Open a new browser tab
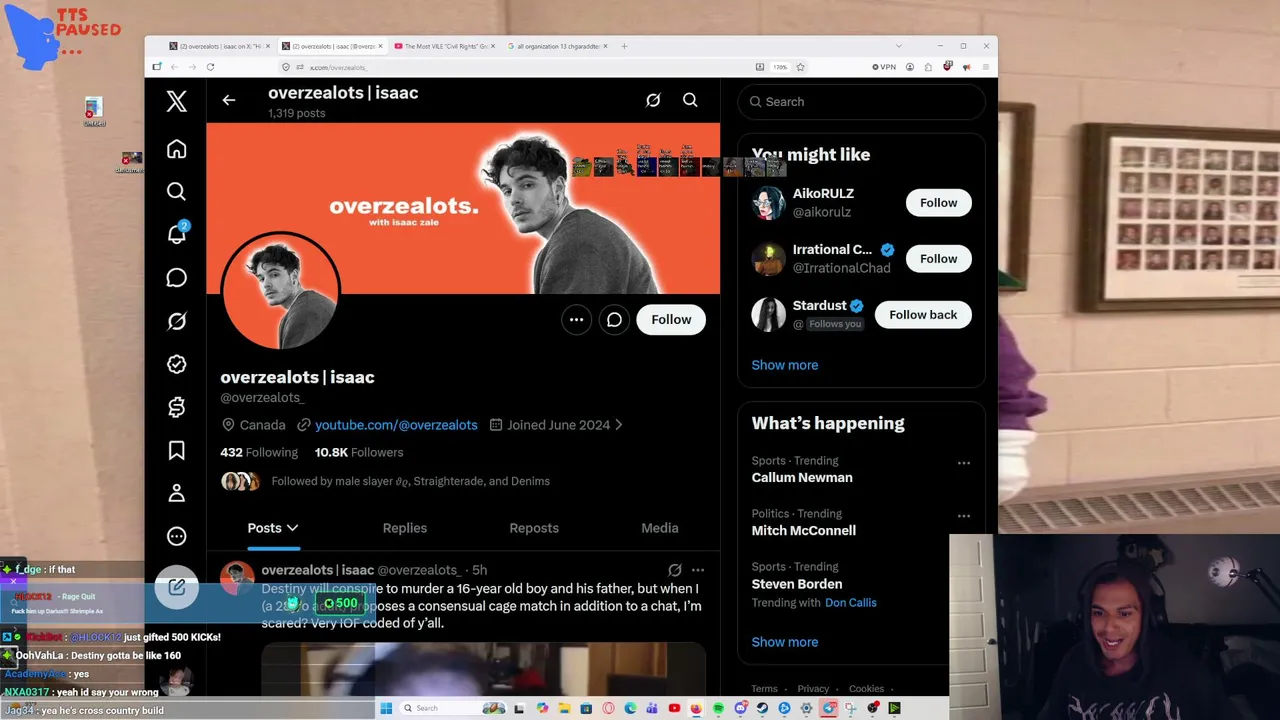This screenshot has width=1280, height=720. click(x=625, y=46)
